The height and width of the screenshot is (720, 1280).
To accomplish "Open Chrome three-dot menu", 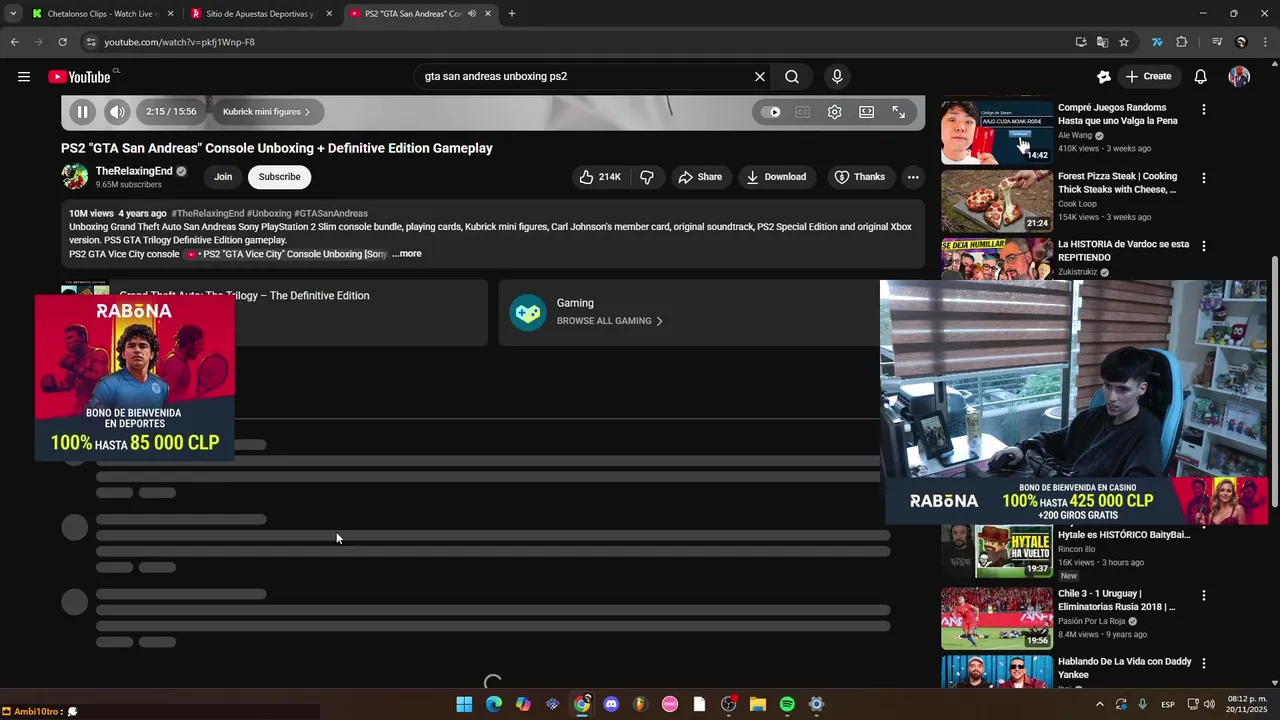I will (1265, 42).
